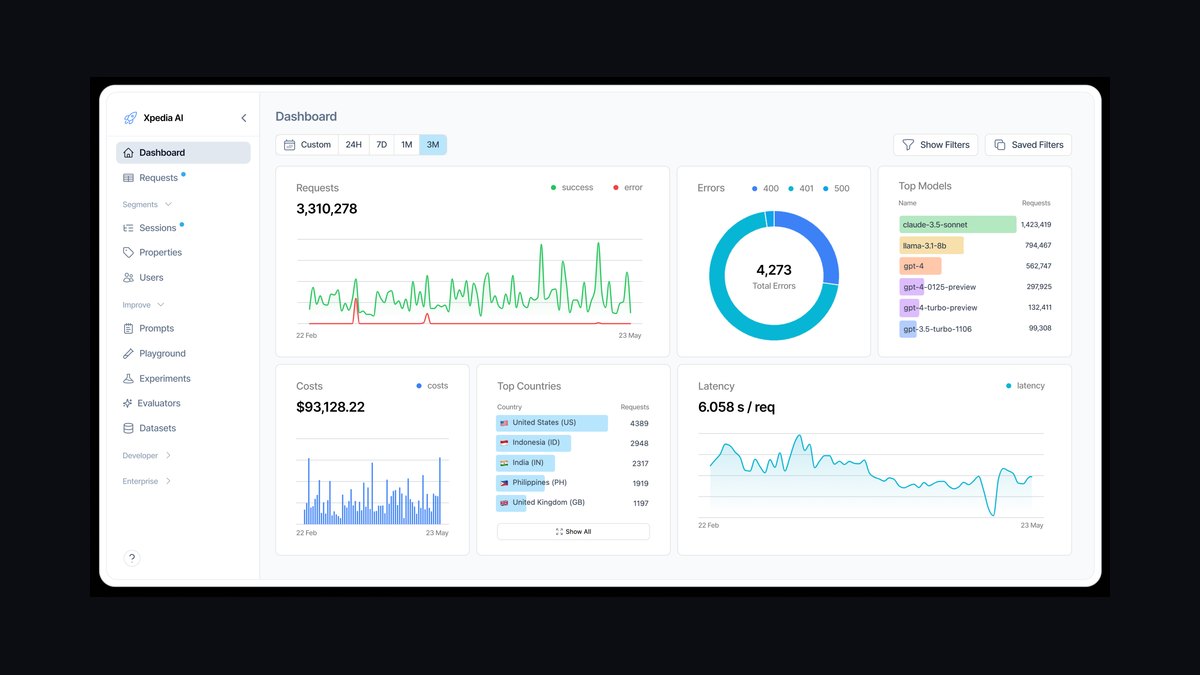Click the expand icon on Show All
Screen dimensions: 1200x675
pos(559,532)
